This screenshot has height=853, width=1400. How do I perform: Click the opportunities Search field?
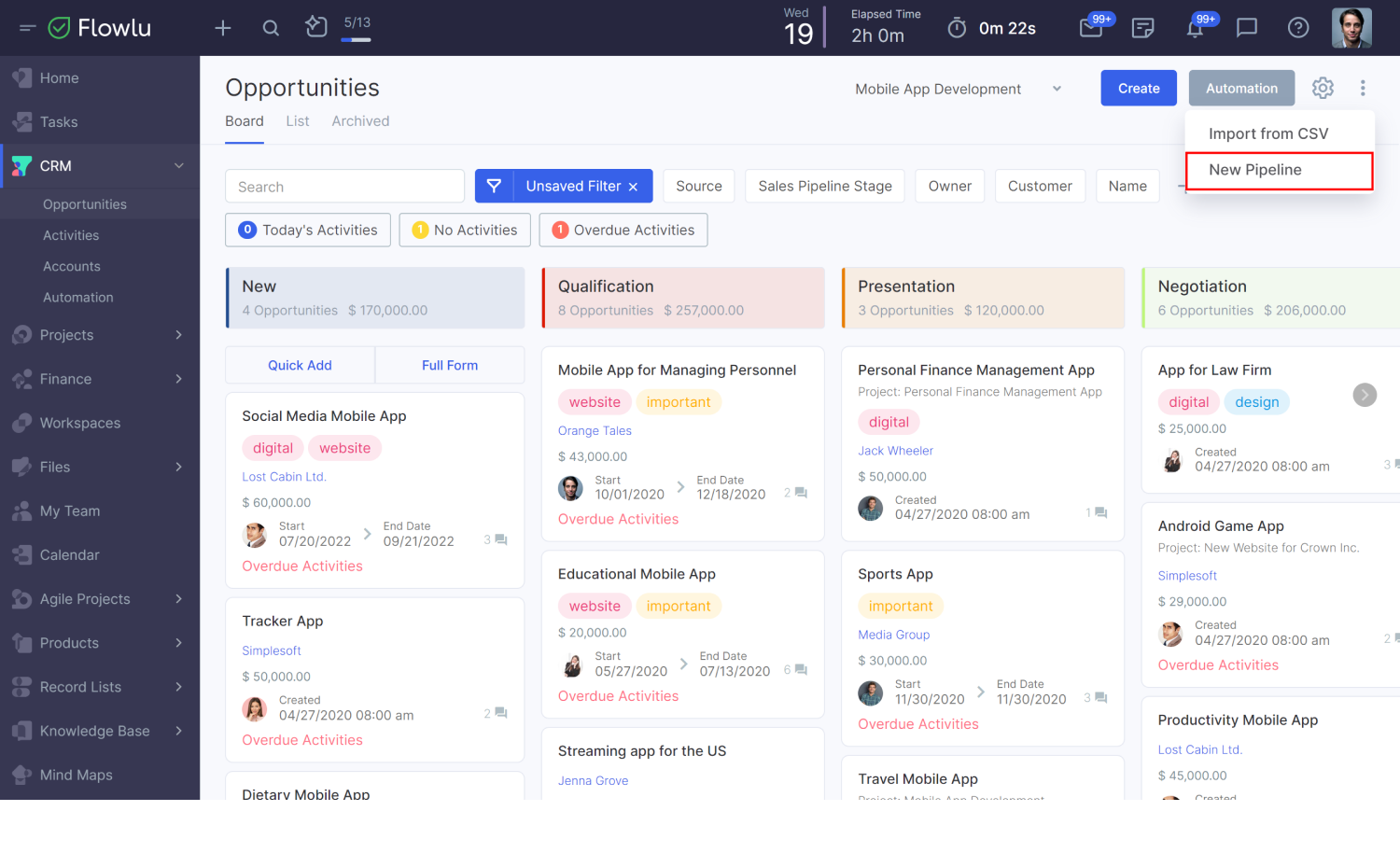coord(344,186)
